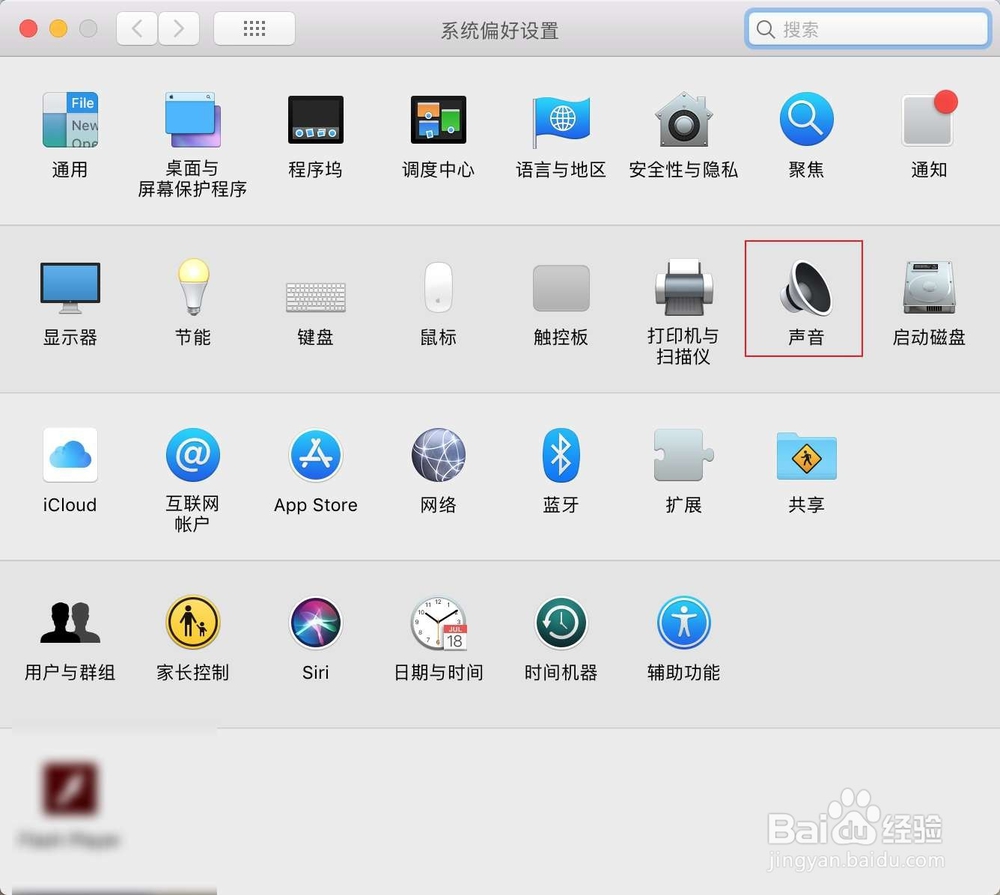The width and height of the screenshot is (1000, 895).
Task: Open the App Store settings icon
Action: tap(315, 456)
